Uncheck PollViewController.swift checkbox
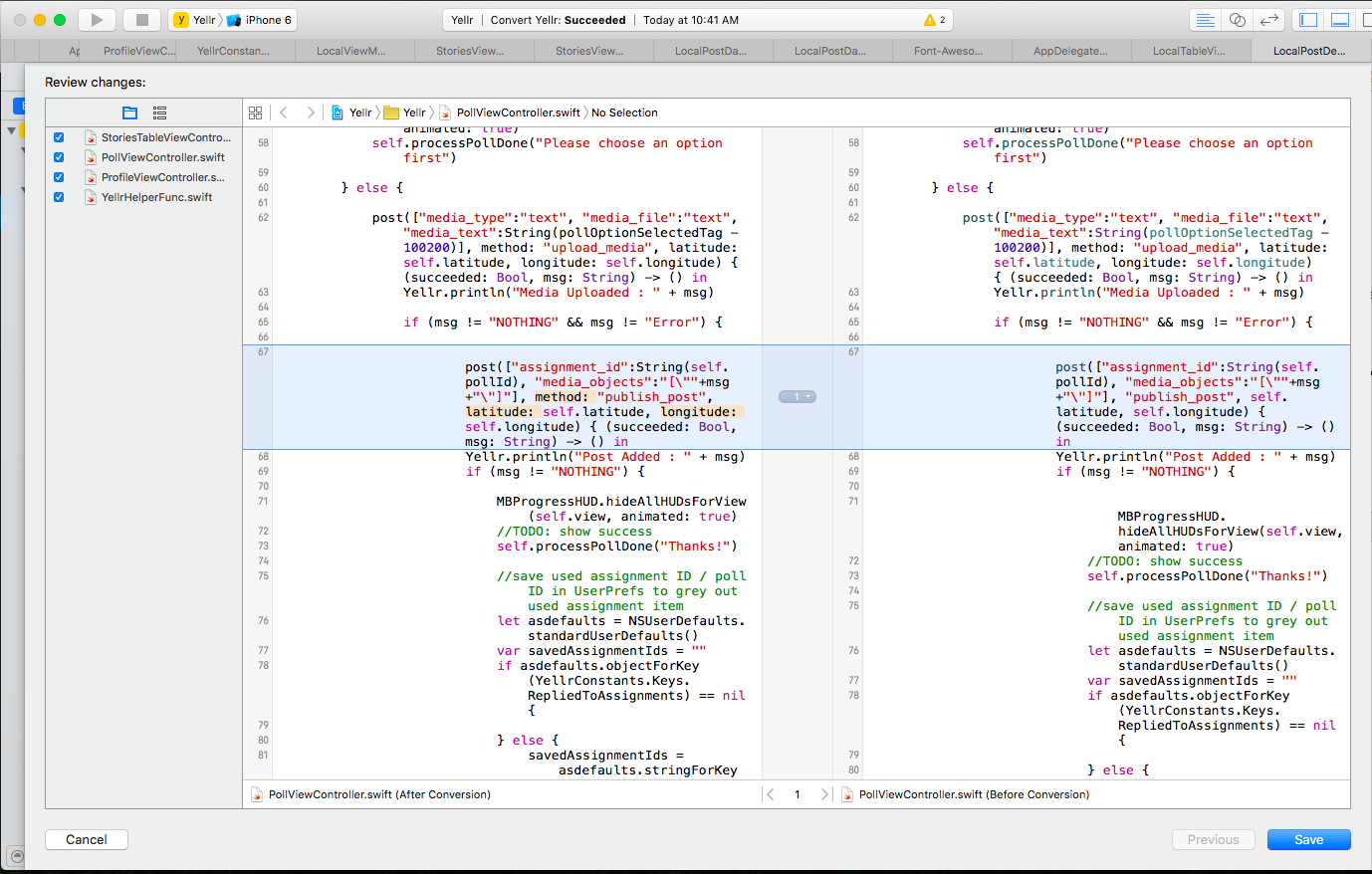Viewport: 1372px width, 874px height. pos(59,157)
